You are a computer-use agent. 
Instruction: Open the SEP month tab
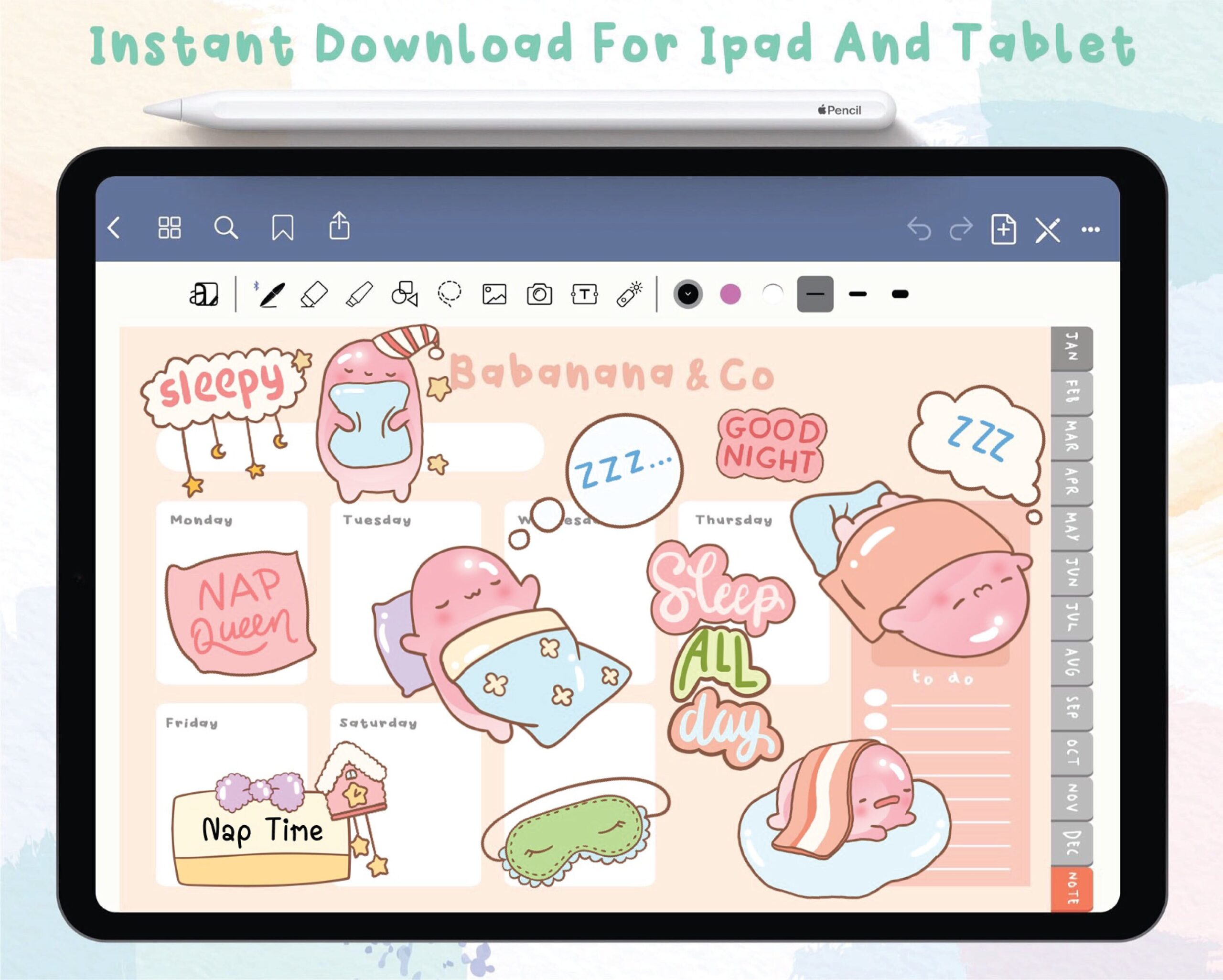1072,708
